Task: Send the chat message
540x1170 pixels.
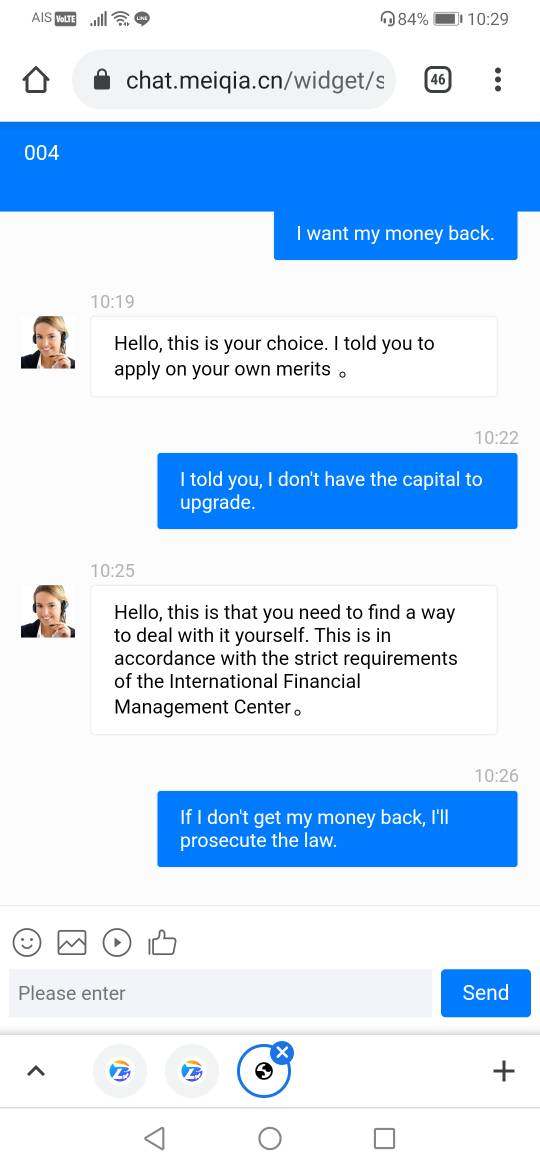Action: pyautogui.click(x=486, y=993)
